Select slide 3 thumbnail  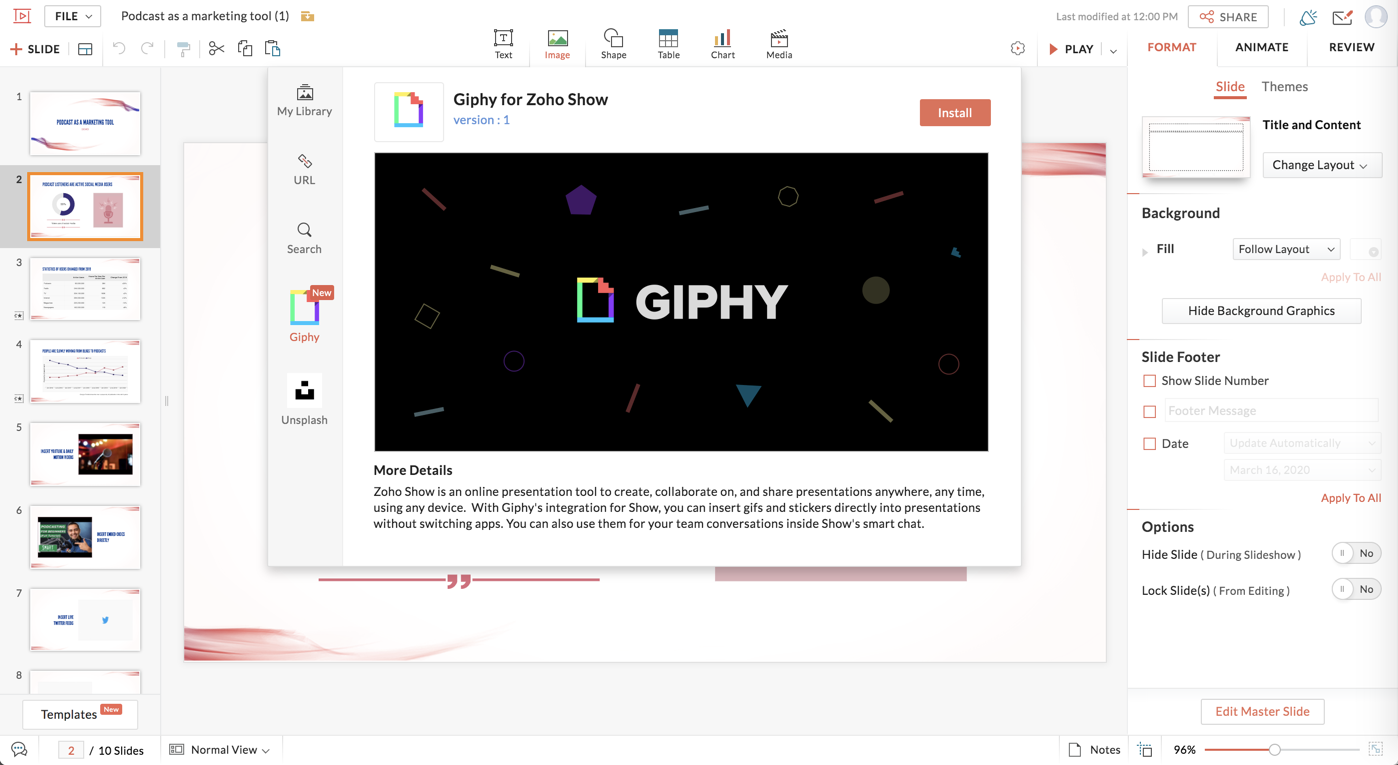point(85,289)
